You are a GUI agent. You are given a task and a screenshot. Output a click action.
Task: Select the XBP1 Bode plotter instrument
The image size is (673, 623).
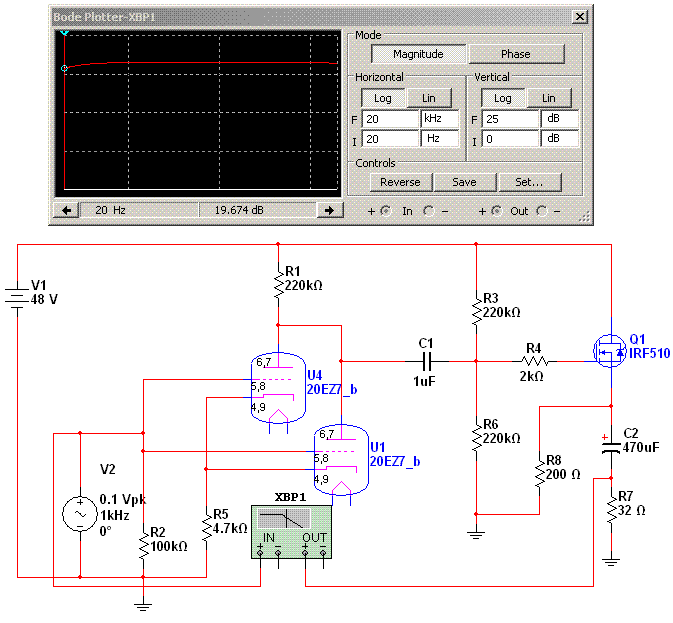click(x=291, y=532)
